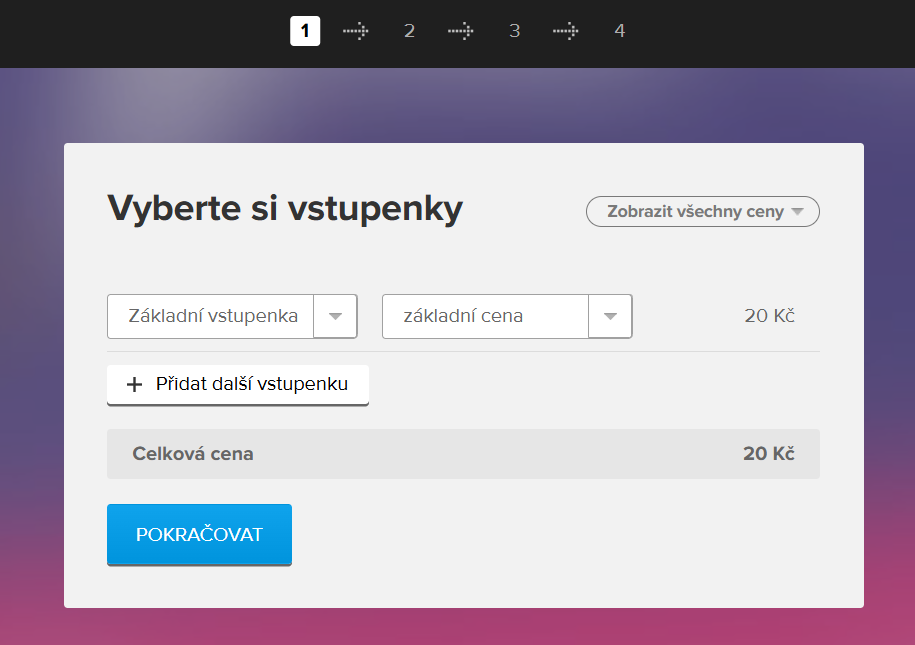Select step 3 in the progress bar
The height and width of the screenshot is (645, 915).
point(514,30)
